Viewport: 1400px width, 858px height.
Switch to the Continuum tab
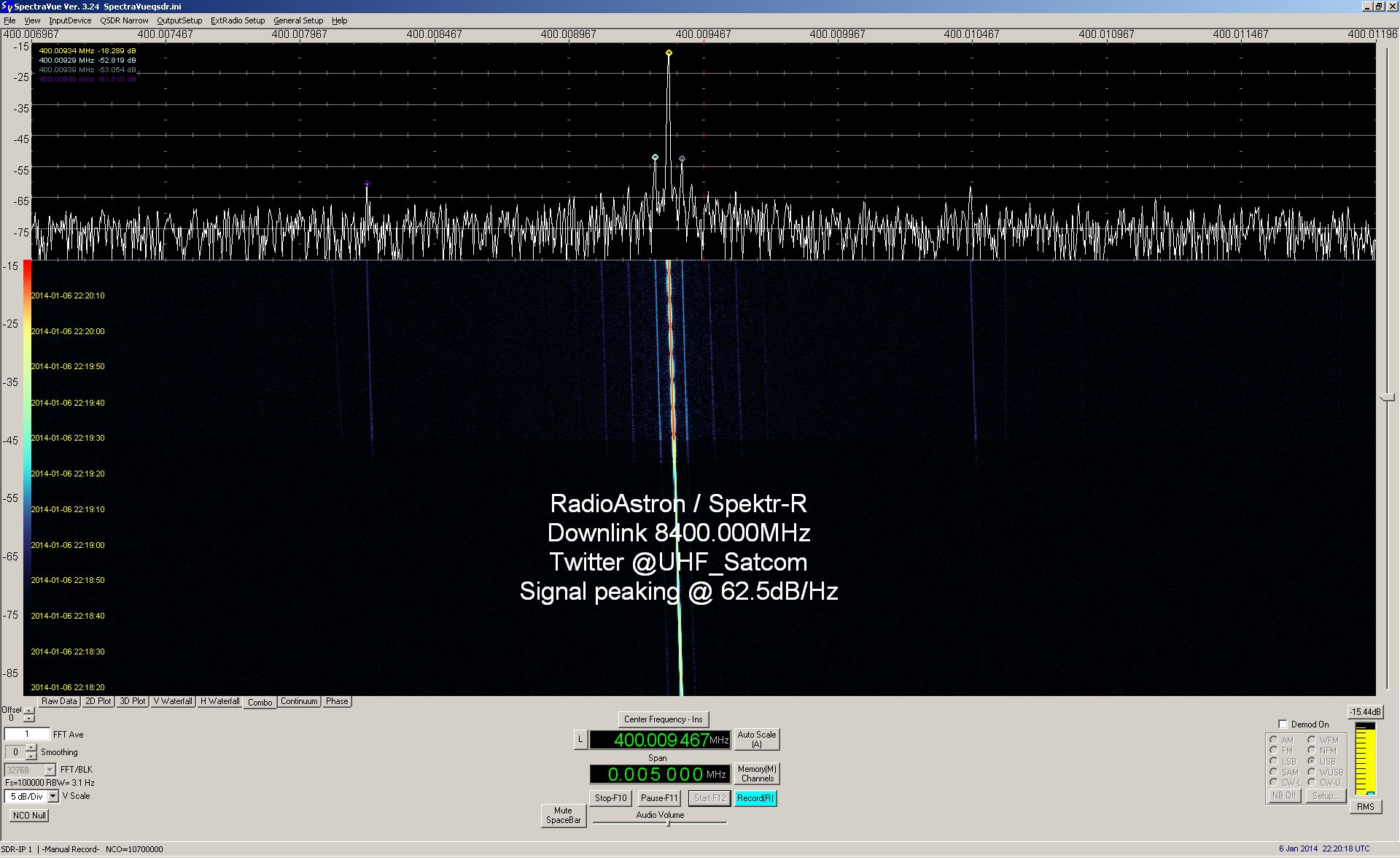pos(299,701)
